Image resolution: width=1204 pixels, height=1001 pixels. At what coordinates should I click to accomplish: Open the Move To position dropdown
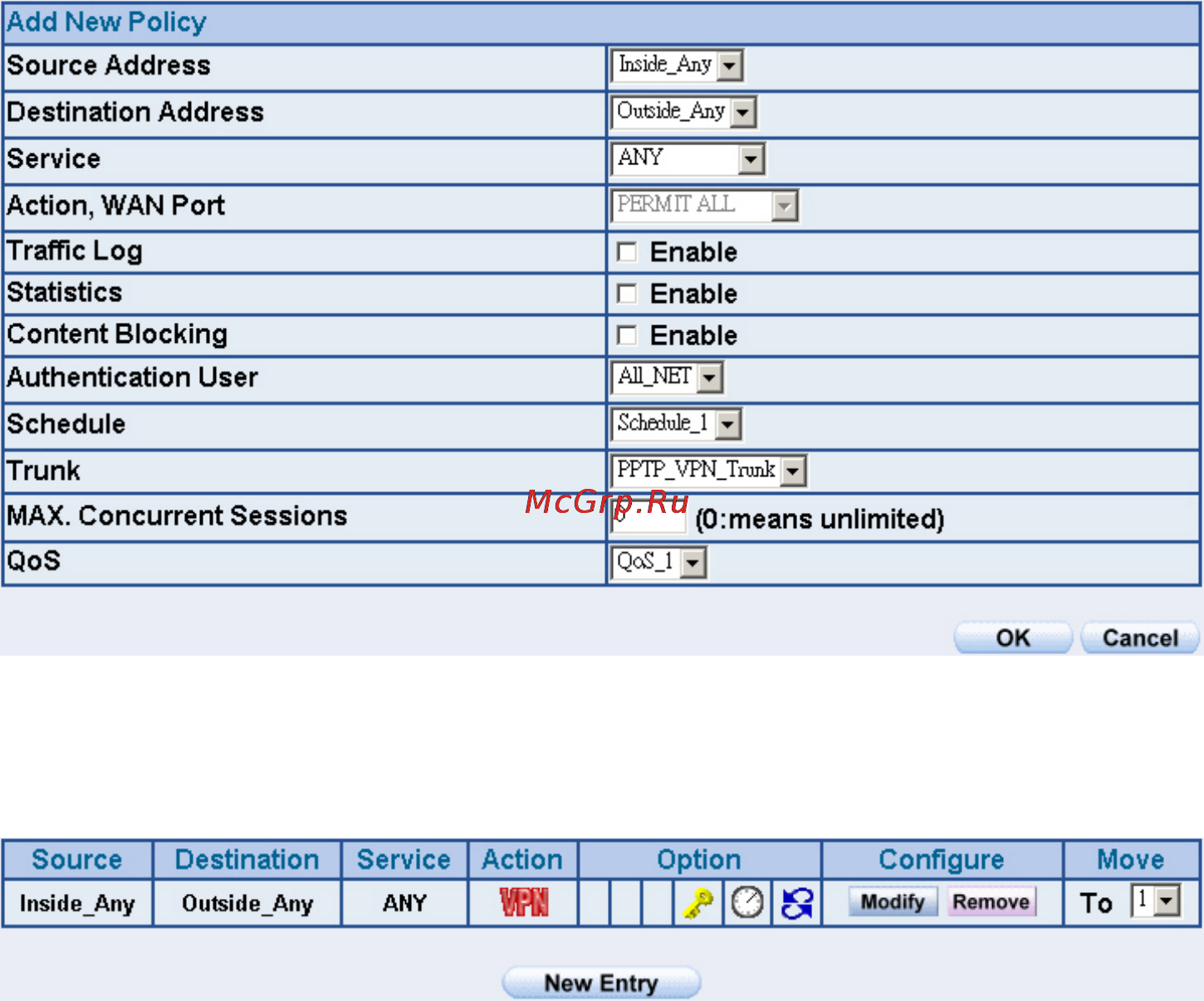[x=1155, y=901]
